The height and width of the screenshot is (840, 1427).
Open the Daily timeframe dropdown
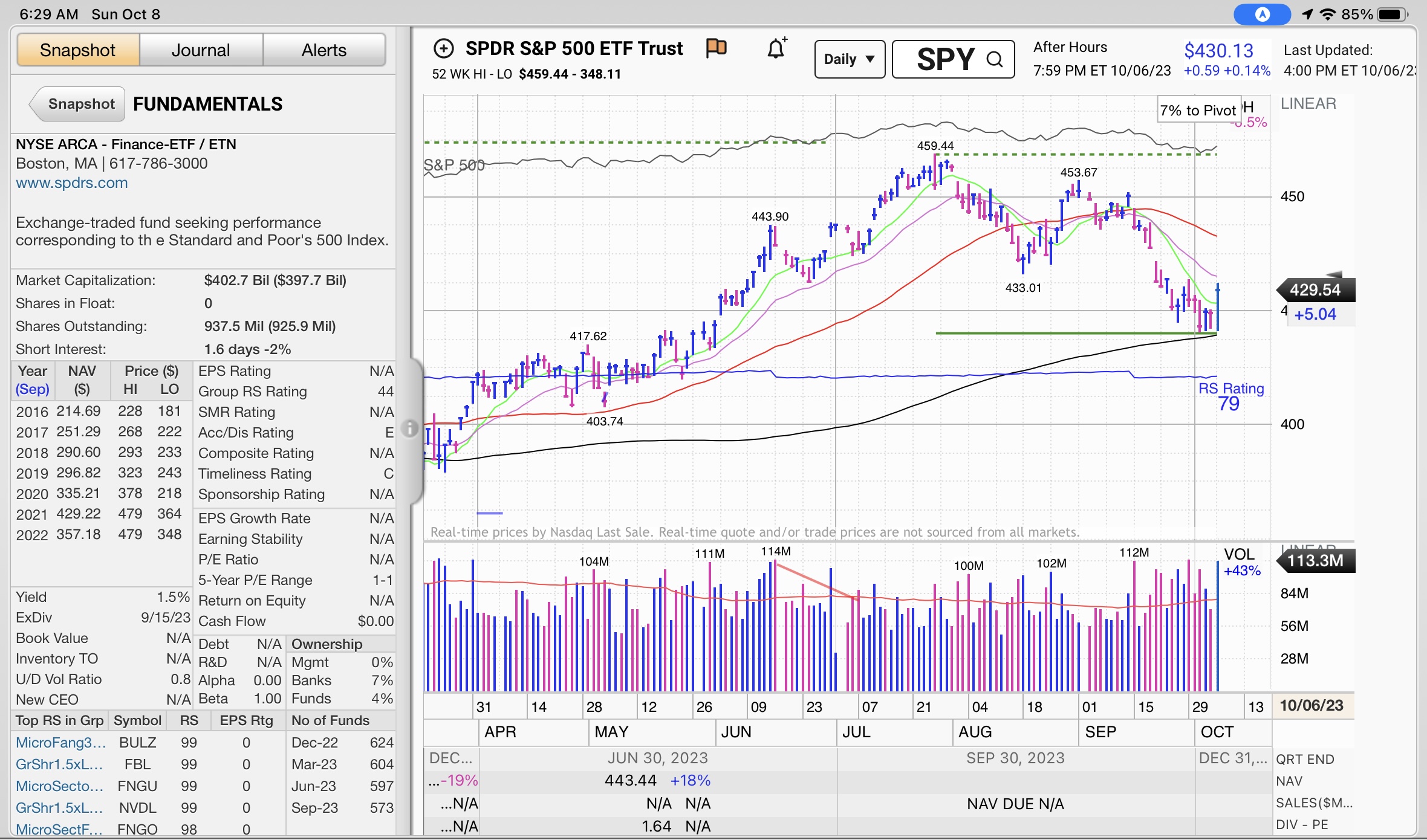click(850, 59)
